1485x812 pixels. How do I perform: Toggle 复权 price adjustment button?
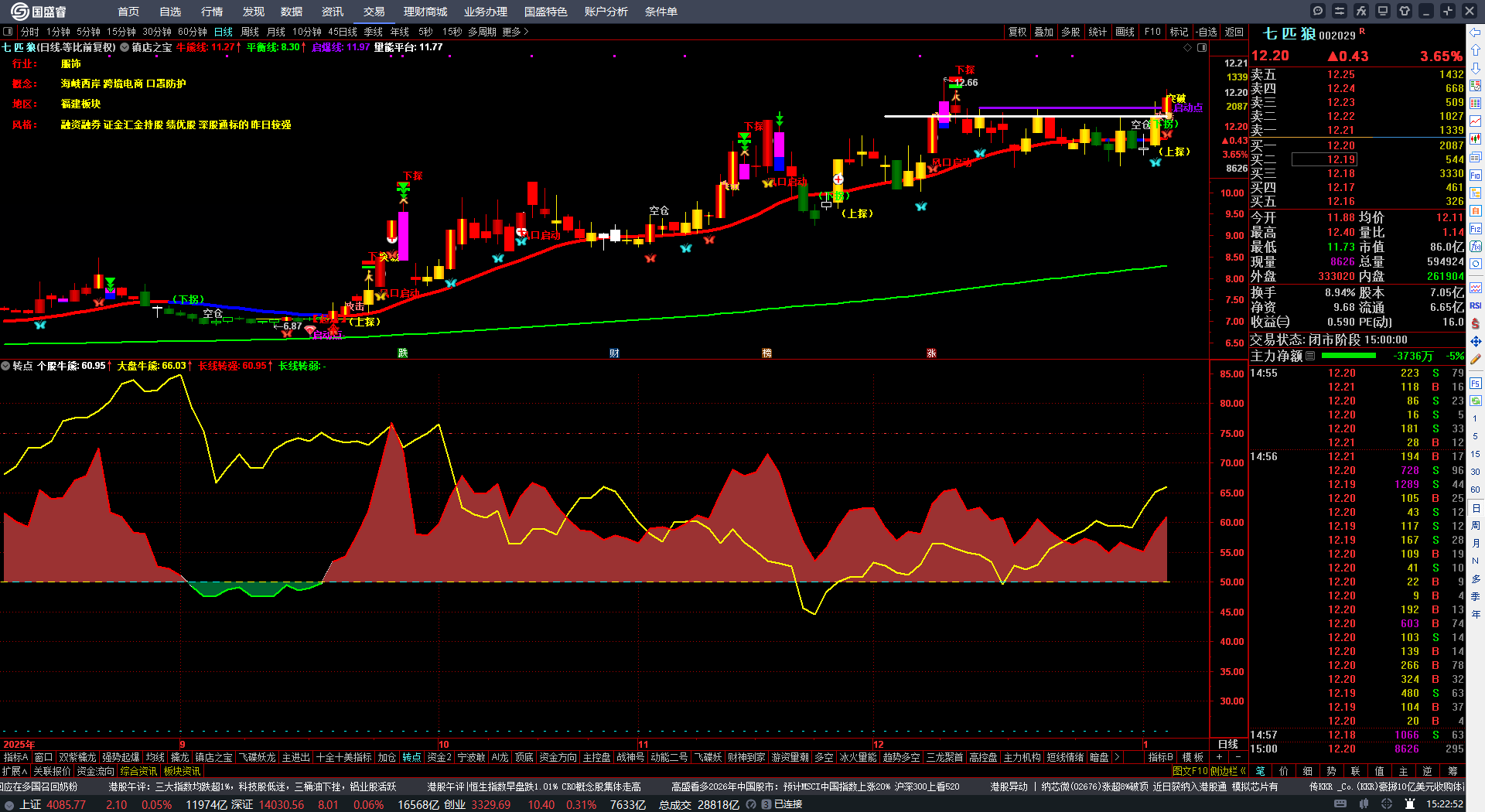pos(1018,32)
